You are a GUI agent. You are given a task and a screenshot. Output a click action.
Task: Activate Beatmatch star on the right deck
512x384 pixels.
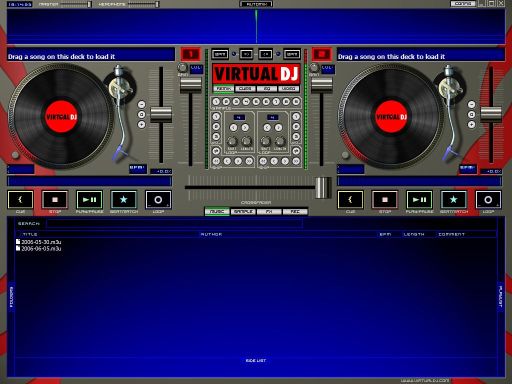click(454, 200)
